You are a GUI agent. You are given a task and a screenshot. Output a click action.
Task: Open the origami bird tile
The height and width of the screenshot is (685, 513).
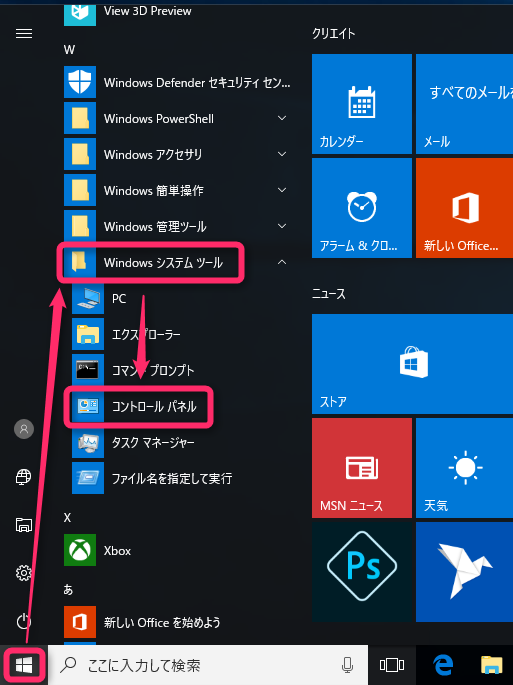pyautogui.click(x=464, y=572)
